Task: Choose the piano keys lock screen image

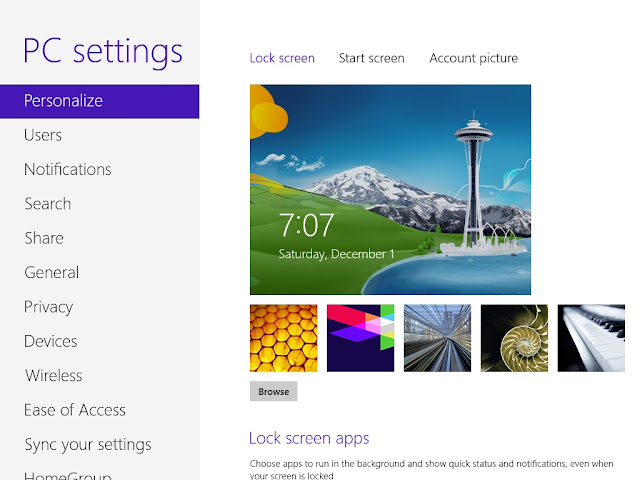Action: tap(591, 338)
